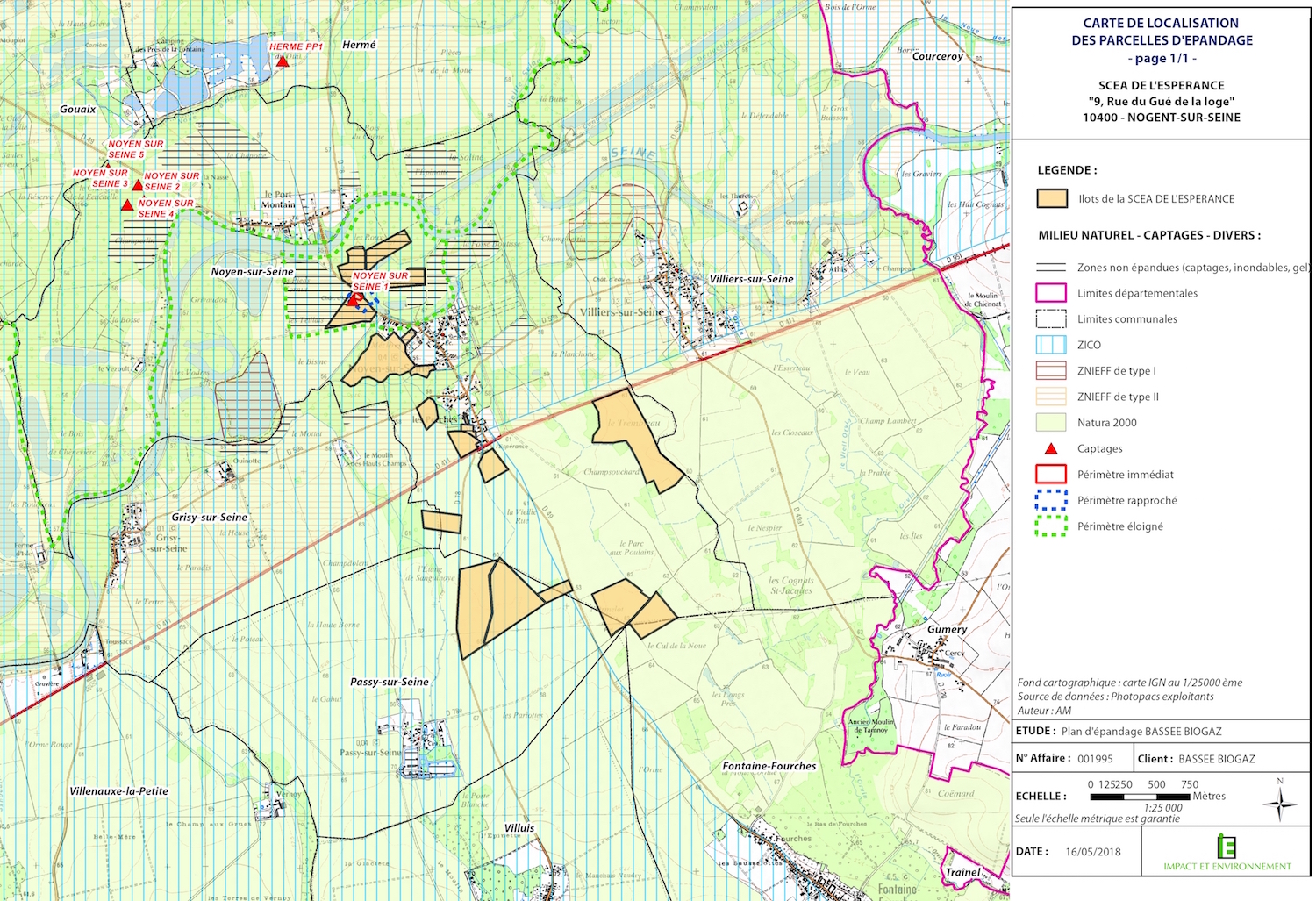
Task: Click the ZNIEFF de type II legend swatch
Action: [x=1051, y=397]
